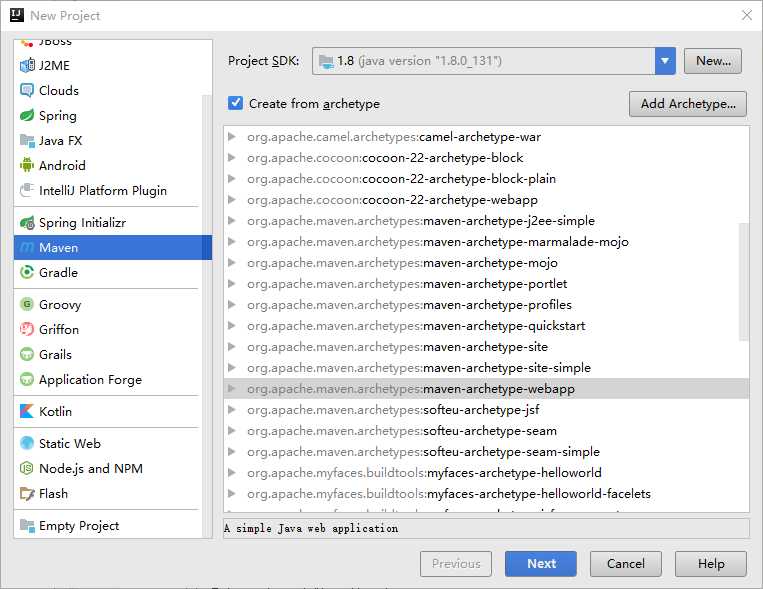Click the Grails icon
Viewport: 763px width, 589px height.
tap(27, 354)
